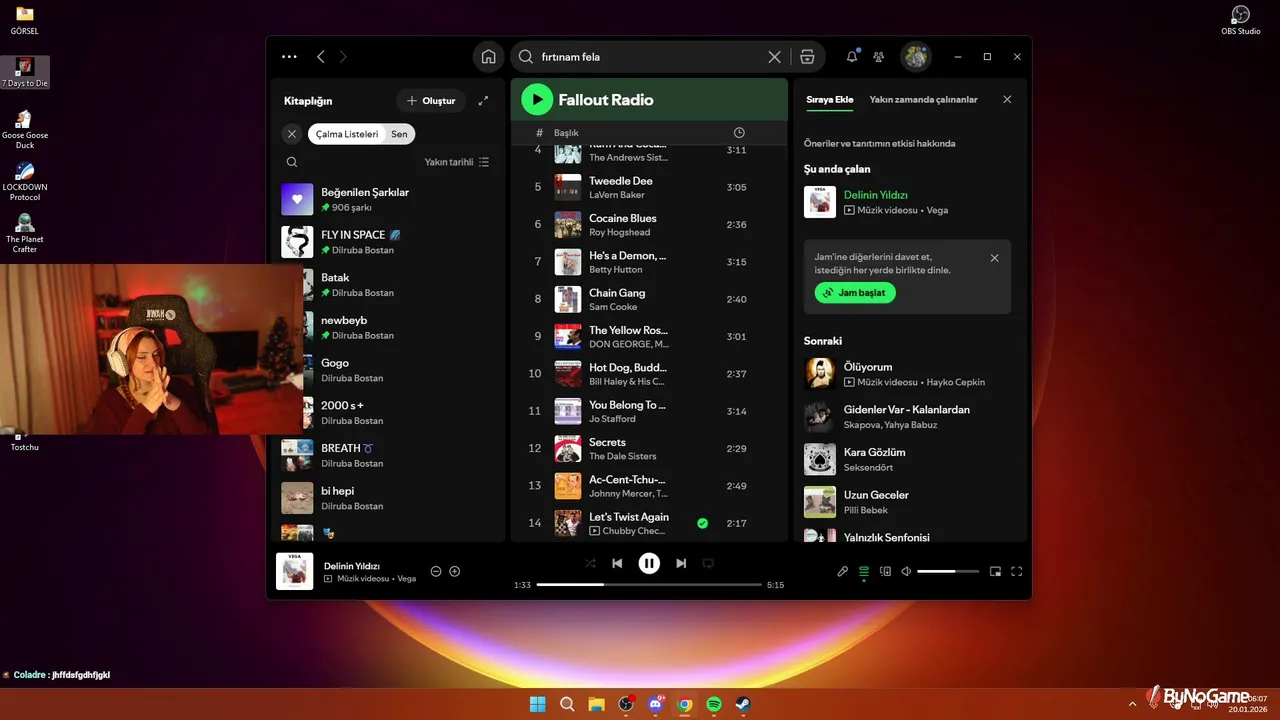Toggle shuffle playback
1280x720 pixels.
(x=590, y=563)
